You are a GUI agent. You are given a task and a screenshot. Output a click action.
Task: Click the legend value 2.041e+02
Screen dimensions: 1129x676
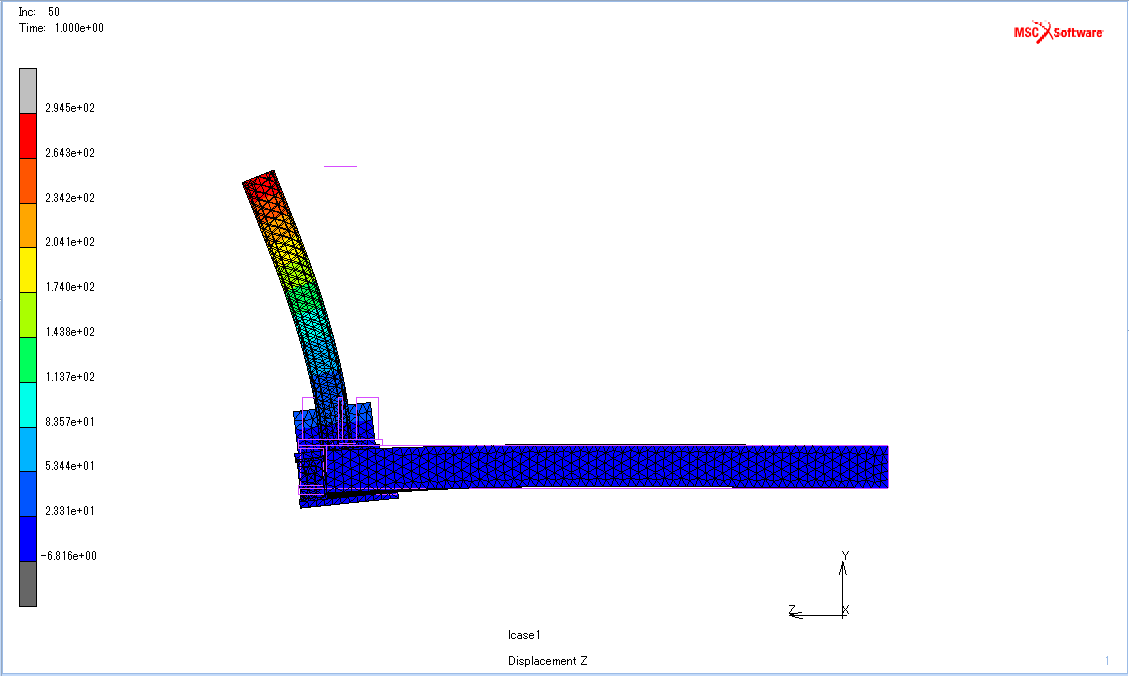70,242
